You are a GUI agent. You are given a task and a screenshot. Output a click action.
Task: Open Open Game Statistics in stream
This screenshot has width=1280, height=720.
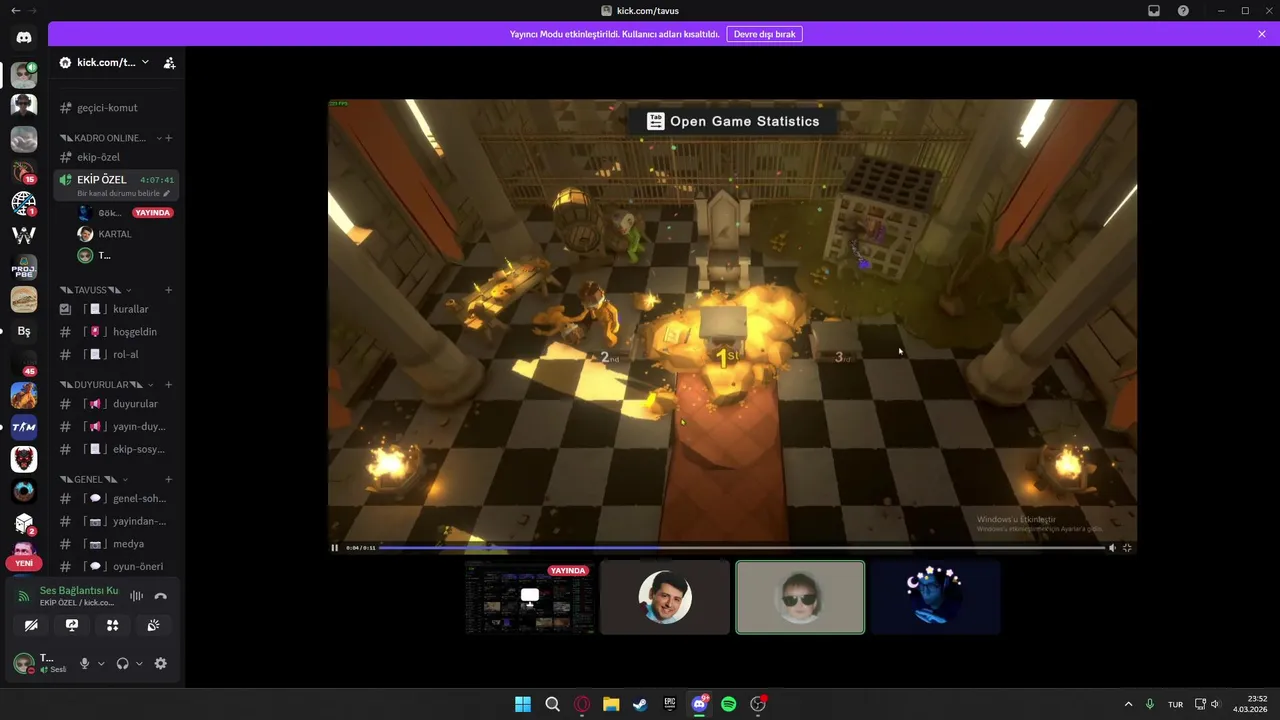coord(733,121)
